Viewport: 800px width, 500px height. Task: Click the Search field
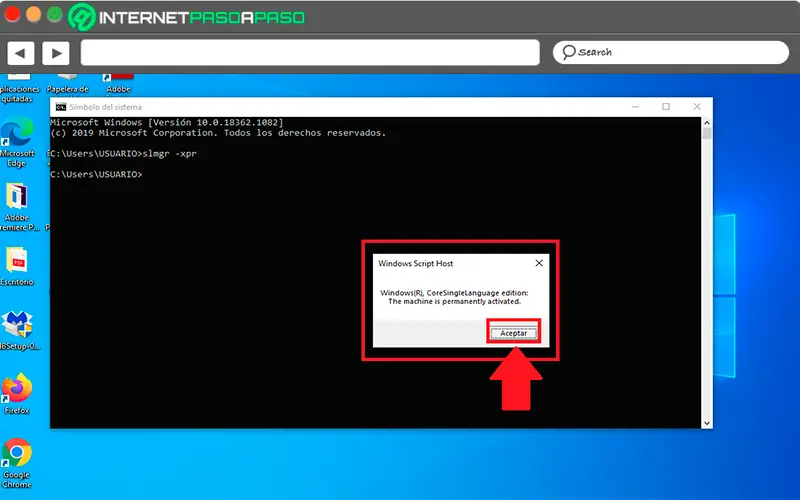tap(670, 52)
